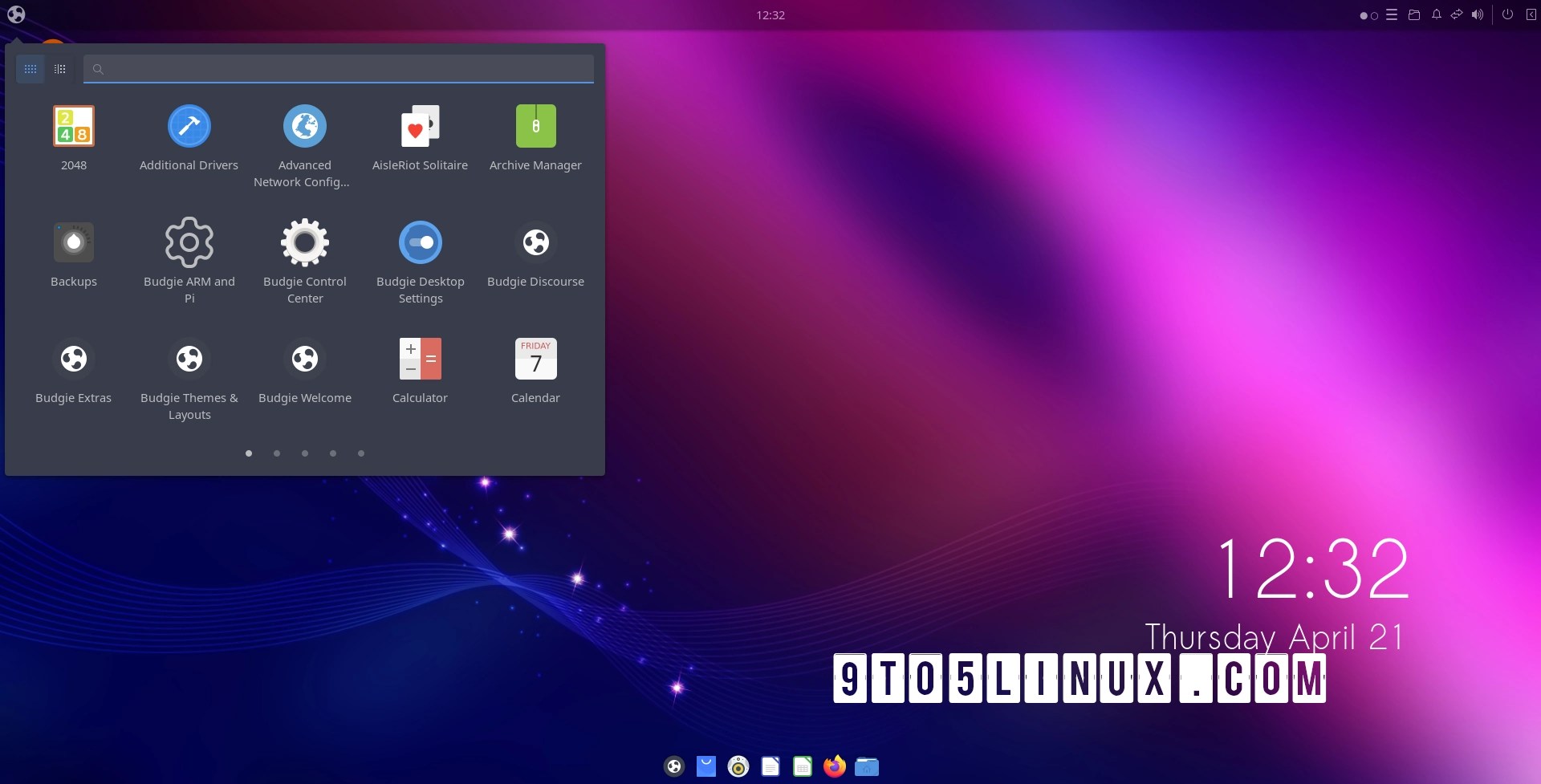Open Advanced Network Configuration
1541x784 pixels.
click(x=304, y=147)
